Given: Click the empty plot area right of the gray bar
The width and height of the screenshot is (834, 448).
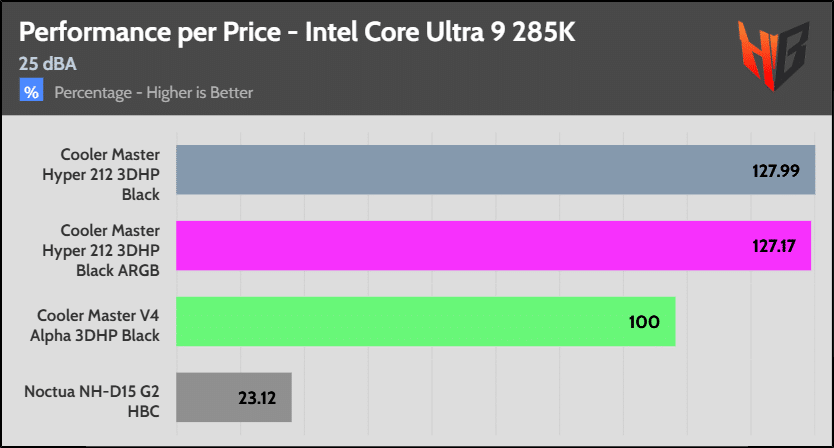Looking at the screenshot, I should pyautogui.click(x=550, y=397).
